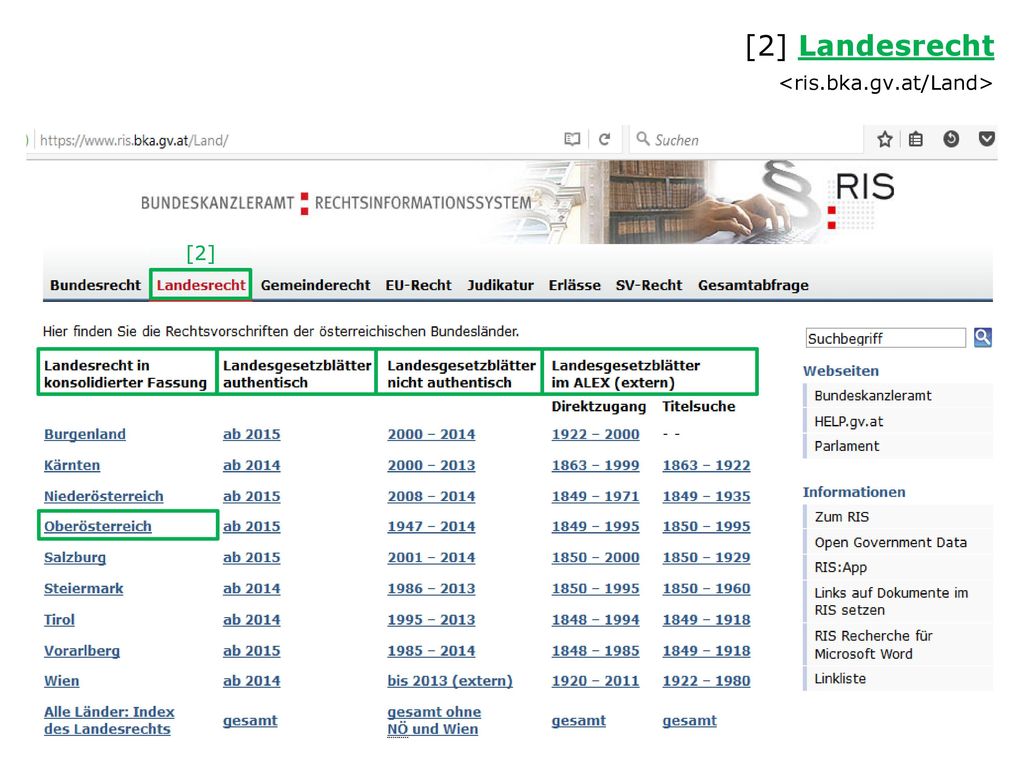Open the EU-Recht tab
This screenshot has width=1024, height=768.
418,285
